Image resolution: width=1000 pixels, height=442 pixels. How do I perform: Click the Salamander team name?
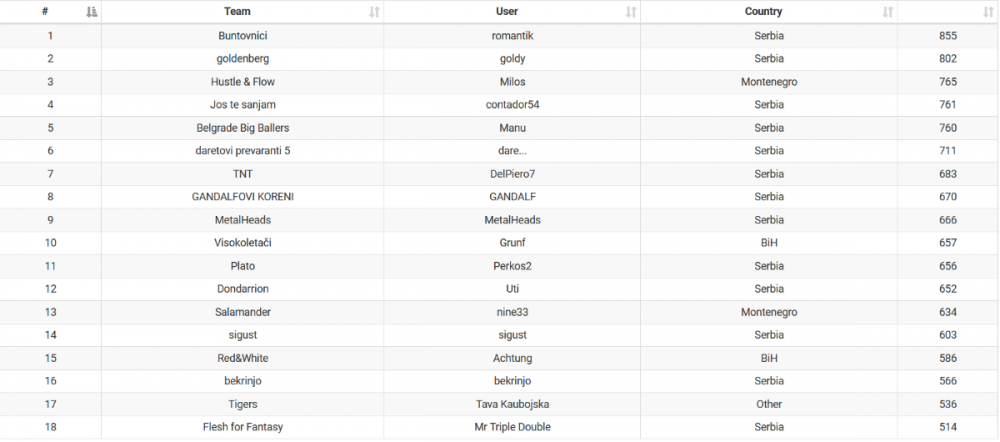pyautogui.click(x=242, y=312)
